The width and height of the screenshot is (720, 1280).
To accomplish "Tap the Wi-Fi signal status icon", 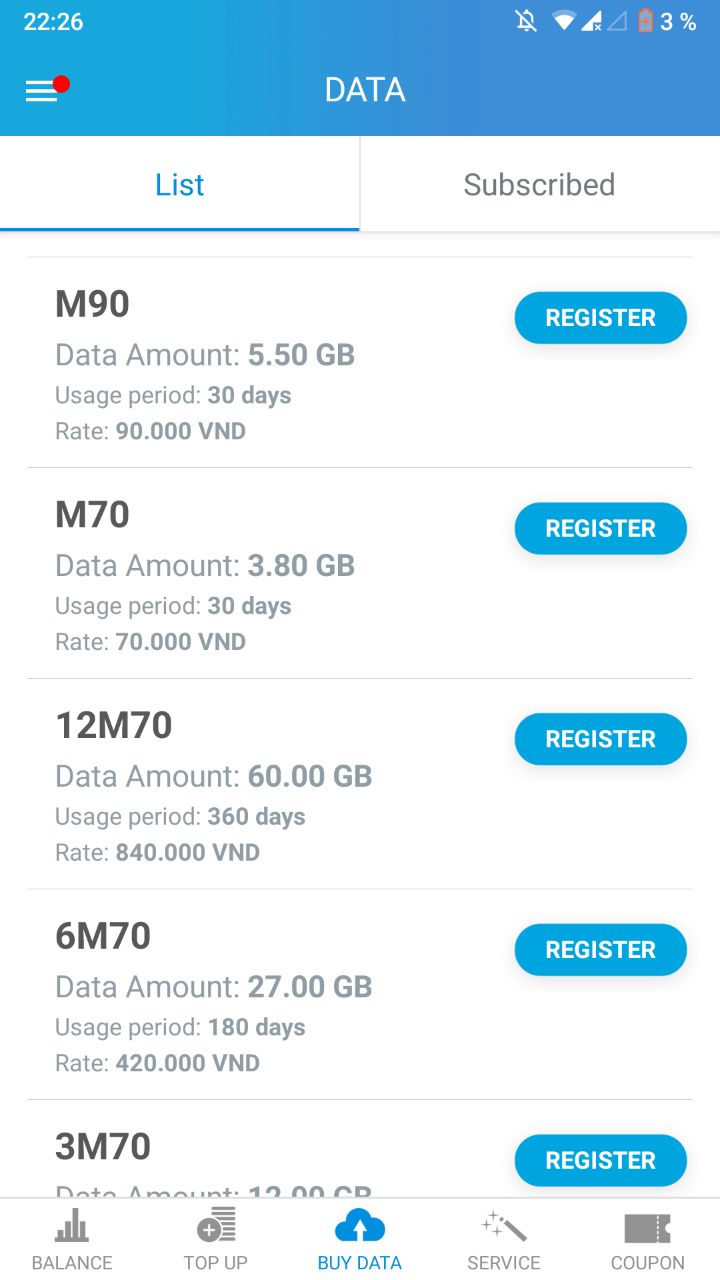I will (564, 21).
